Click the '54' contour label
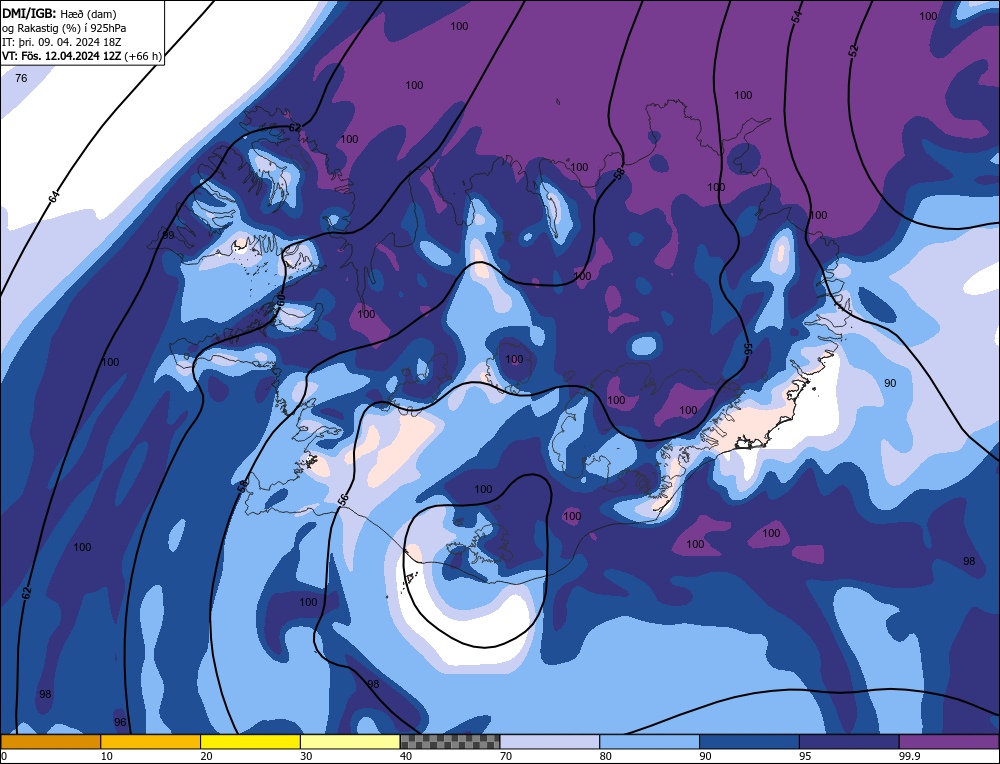1000x764 pixels. [x=797, y=17]
